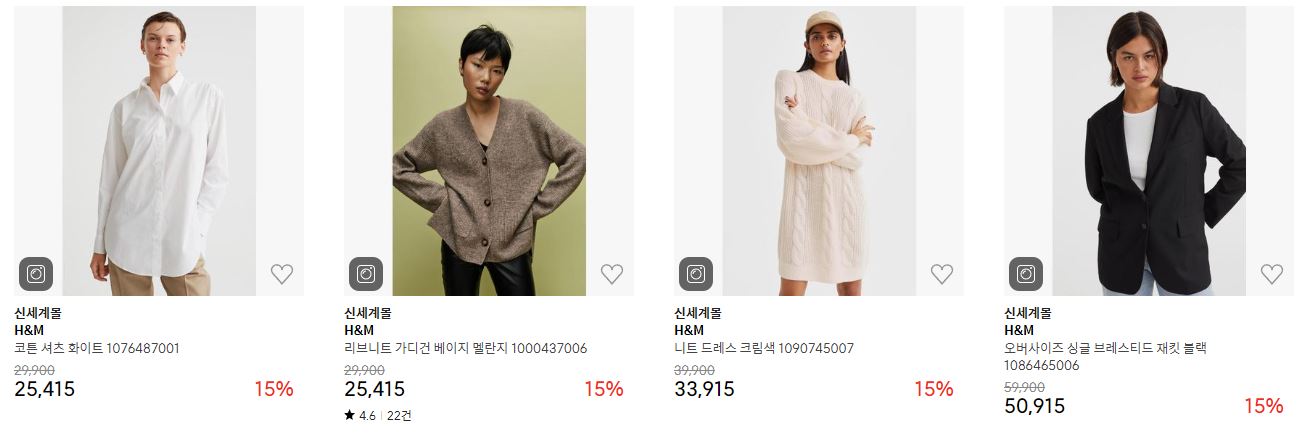Toggle the heart on the white cotton shirt

[282, 274]
